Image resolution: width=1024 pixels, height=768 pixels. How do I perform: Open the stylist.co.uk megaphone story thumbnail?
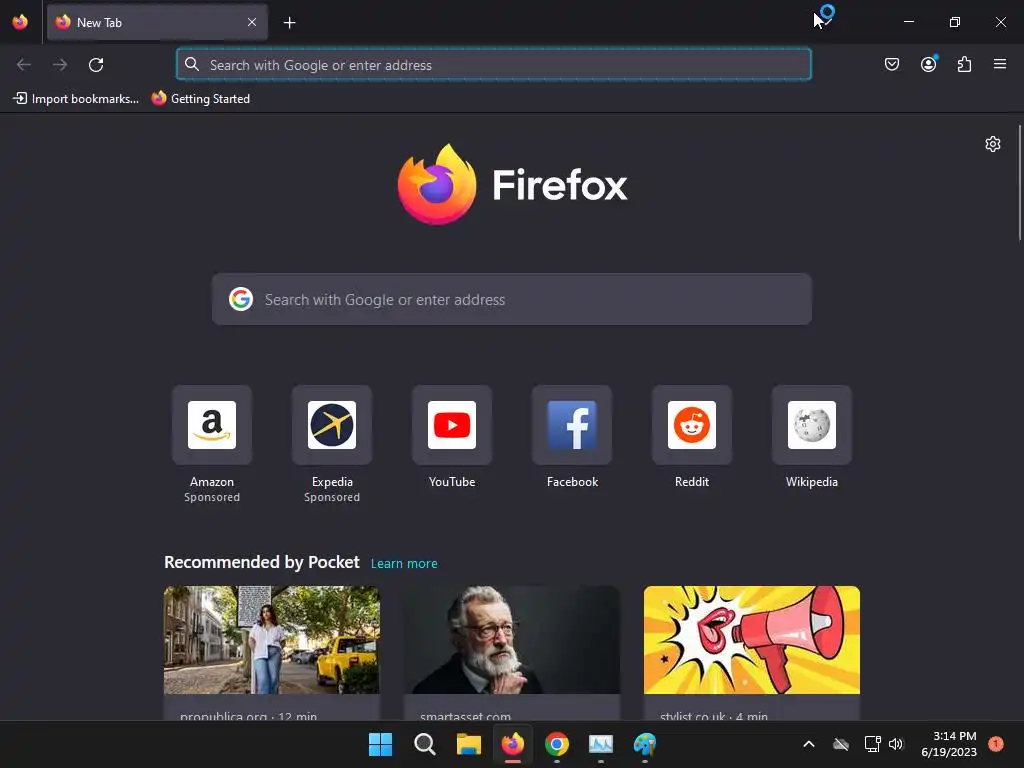(x=752, y=640)
